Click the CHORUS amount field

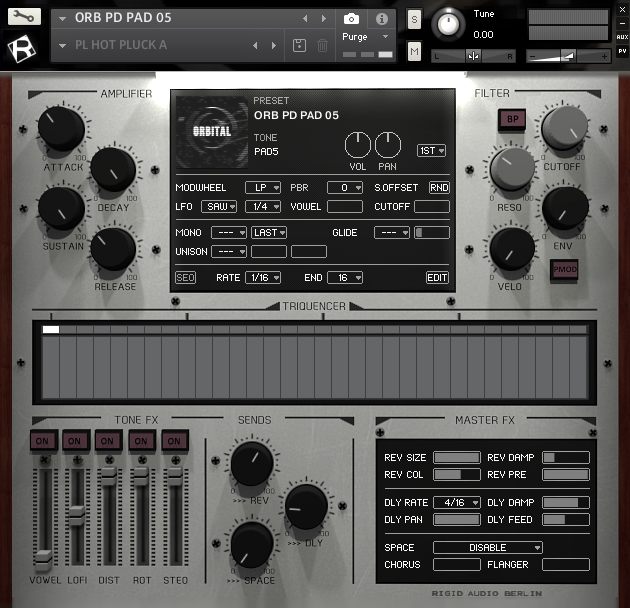pyautogui.click(x=457, y=565)
